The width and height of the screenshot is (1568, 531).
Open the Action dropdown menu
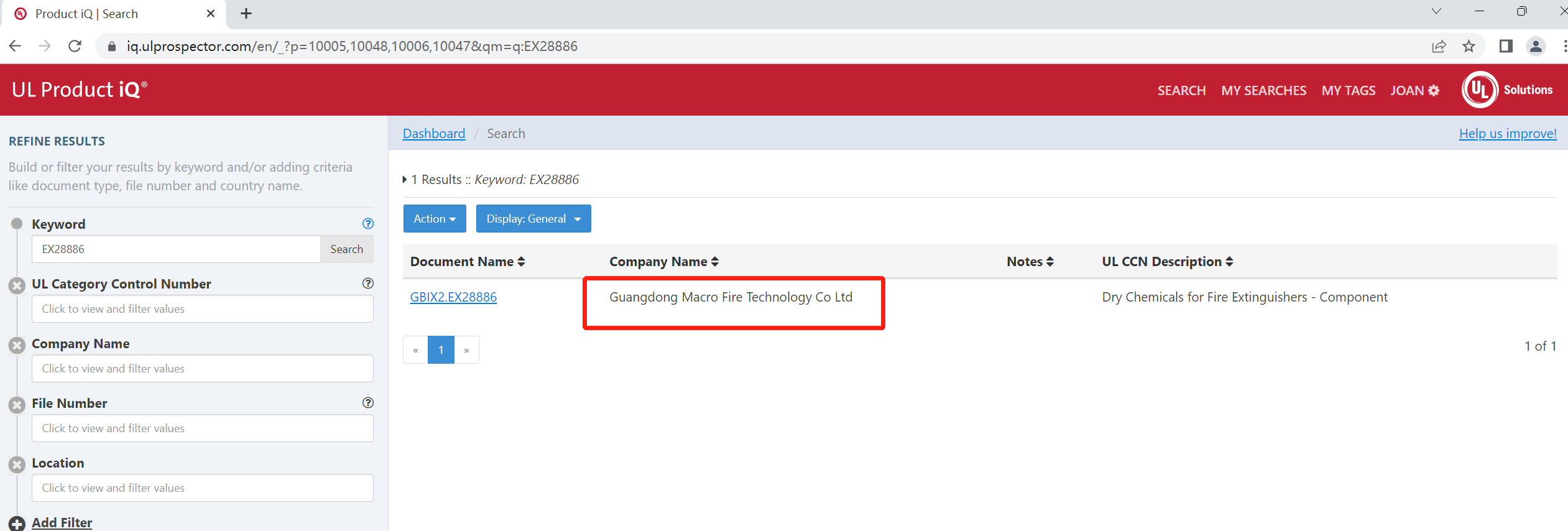[x=435, y=219]
